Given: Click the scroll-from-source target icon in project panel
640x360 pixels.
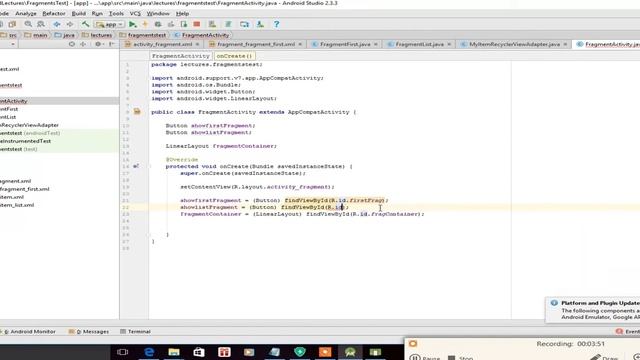Looking at the screenshot, I should (x=72, y=44).
